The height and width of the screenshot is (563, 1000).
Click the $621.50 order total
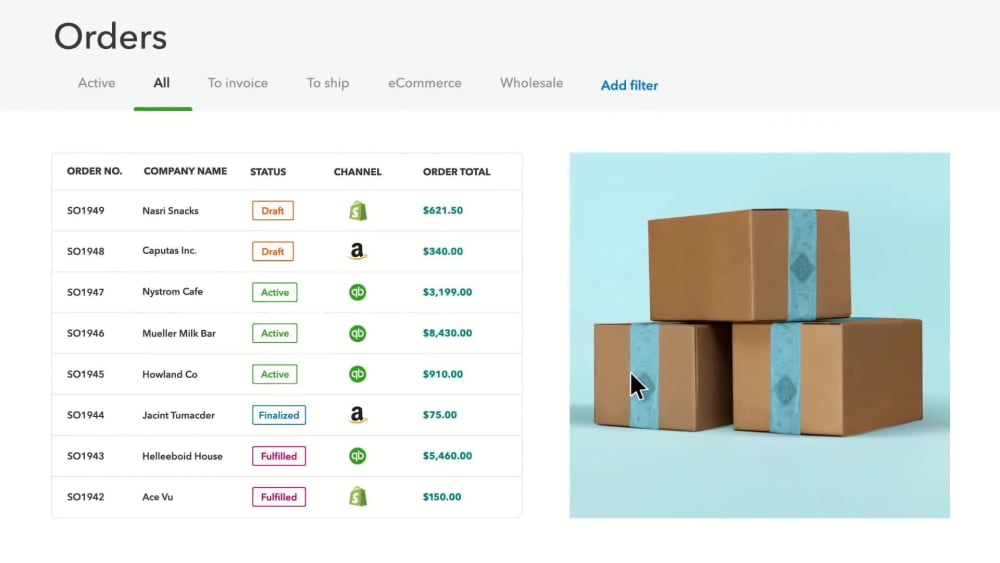[x=443, y=210]
